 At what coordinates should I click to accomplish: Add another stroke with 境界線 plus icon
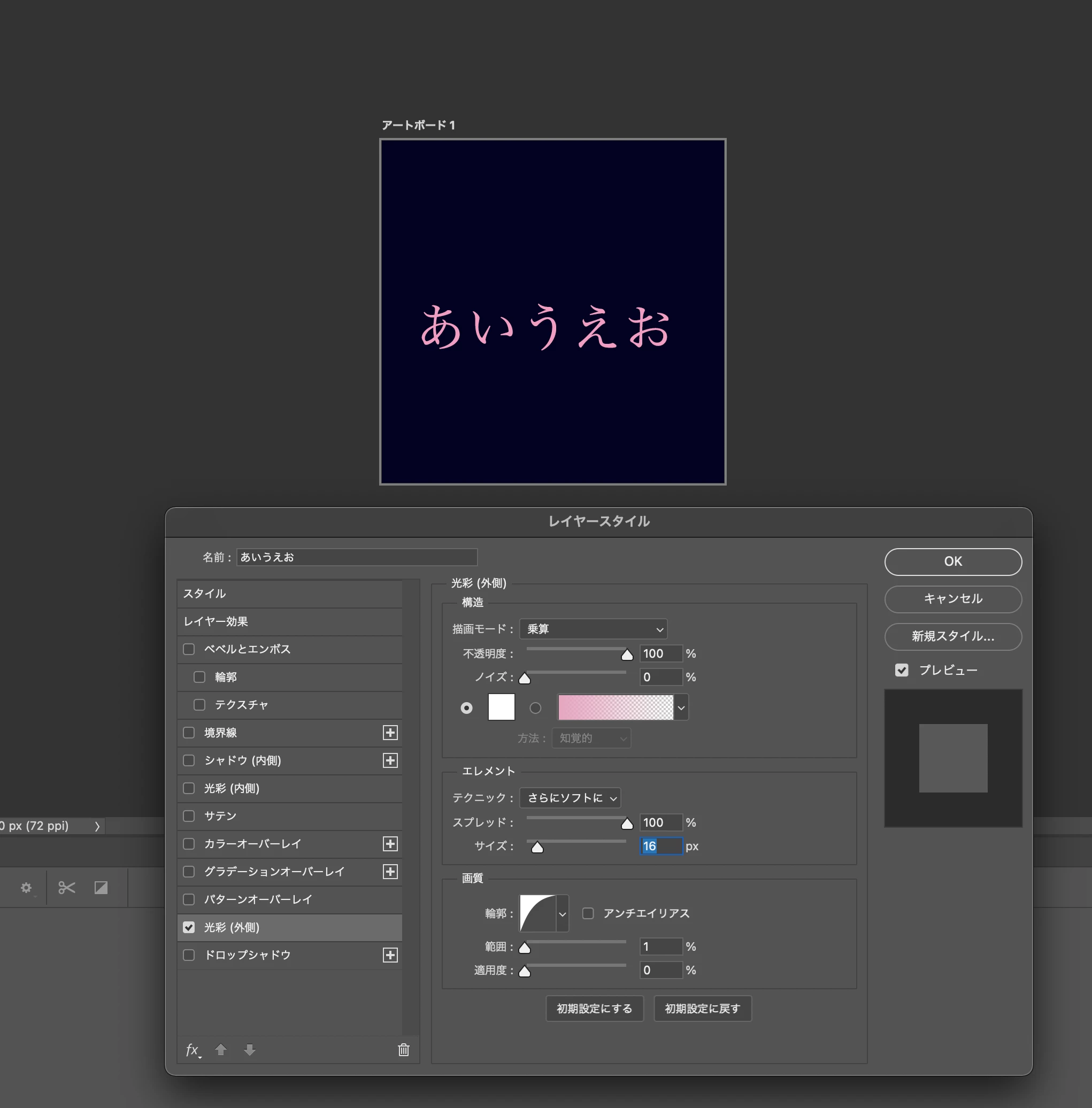pyautogui.click(x=390, y=733)
